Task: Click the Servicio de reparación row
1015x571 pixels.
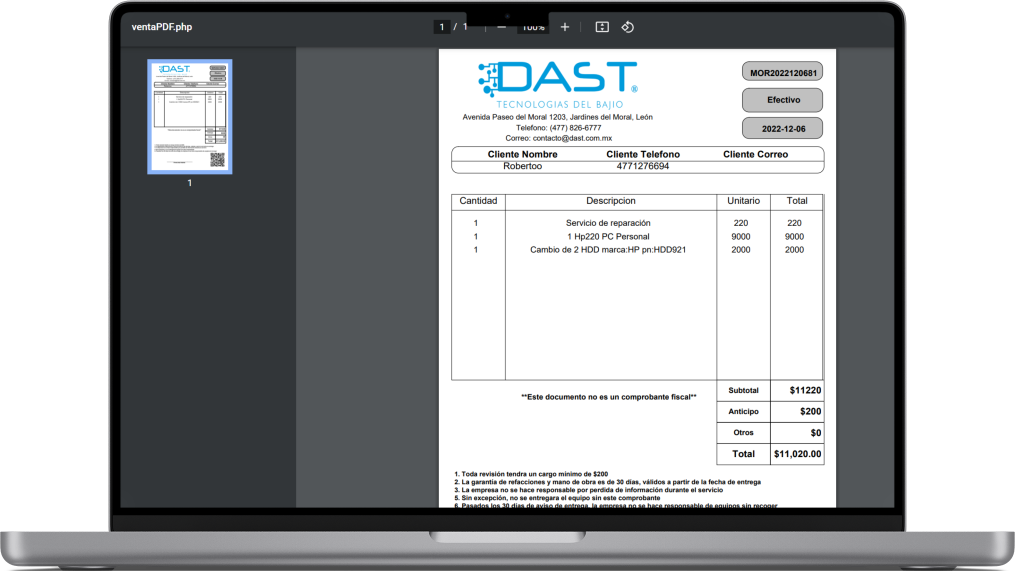Action: [638, 223]
